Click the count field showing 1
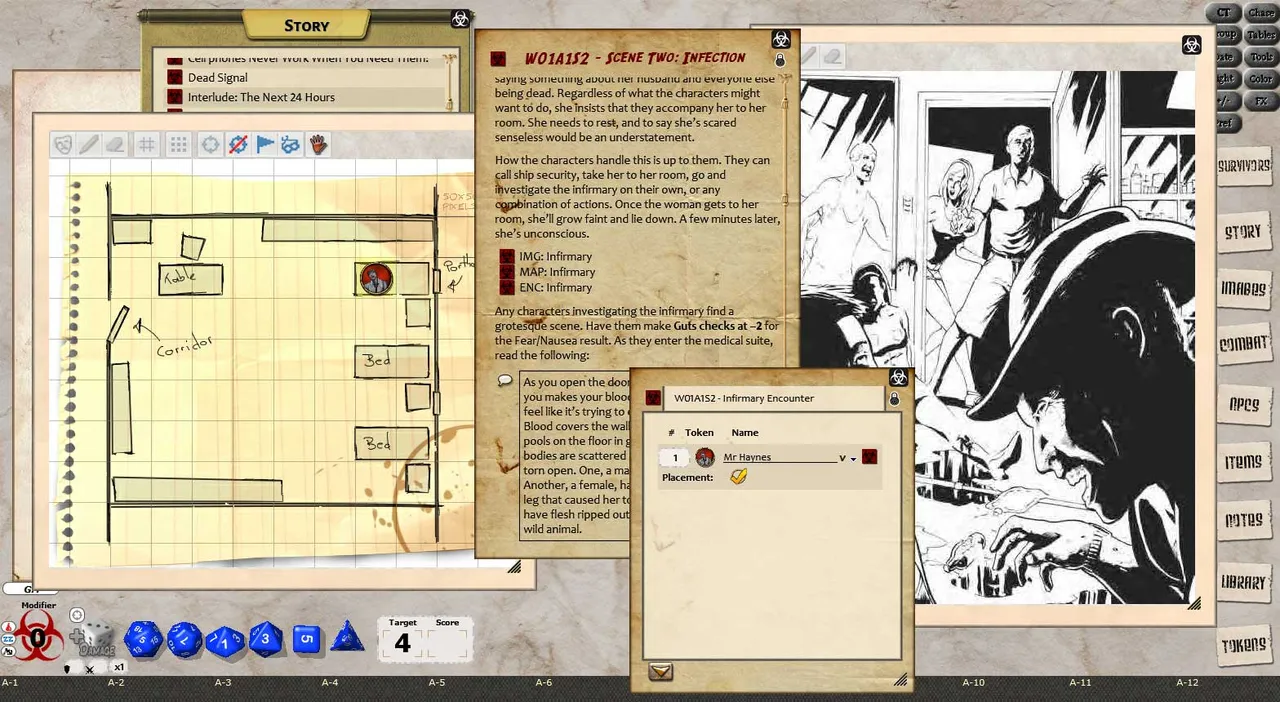 (x=675, y=458)
